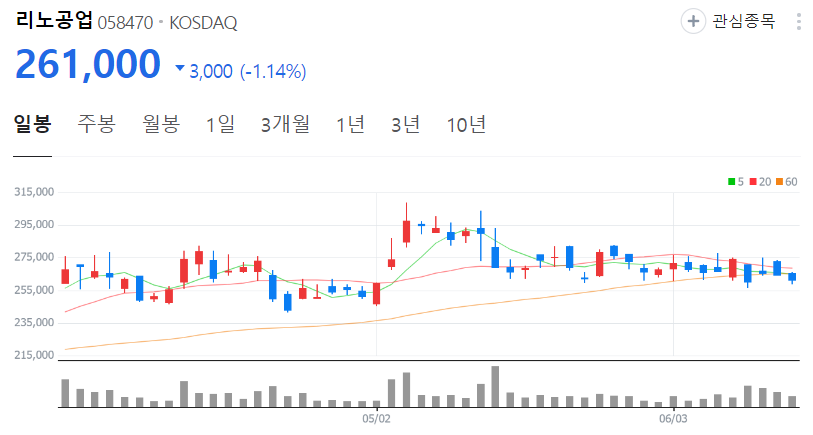Switch to the 주봉 weekly tab

click(96, 124)
